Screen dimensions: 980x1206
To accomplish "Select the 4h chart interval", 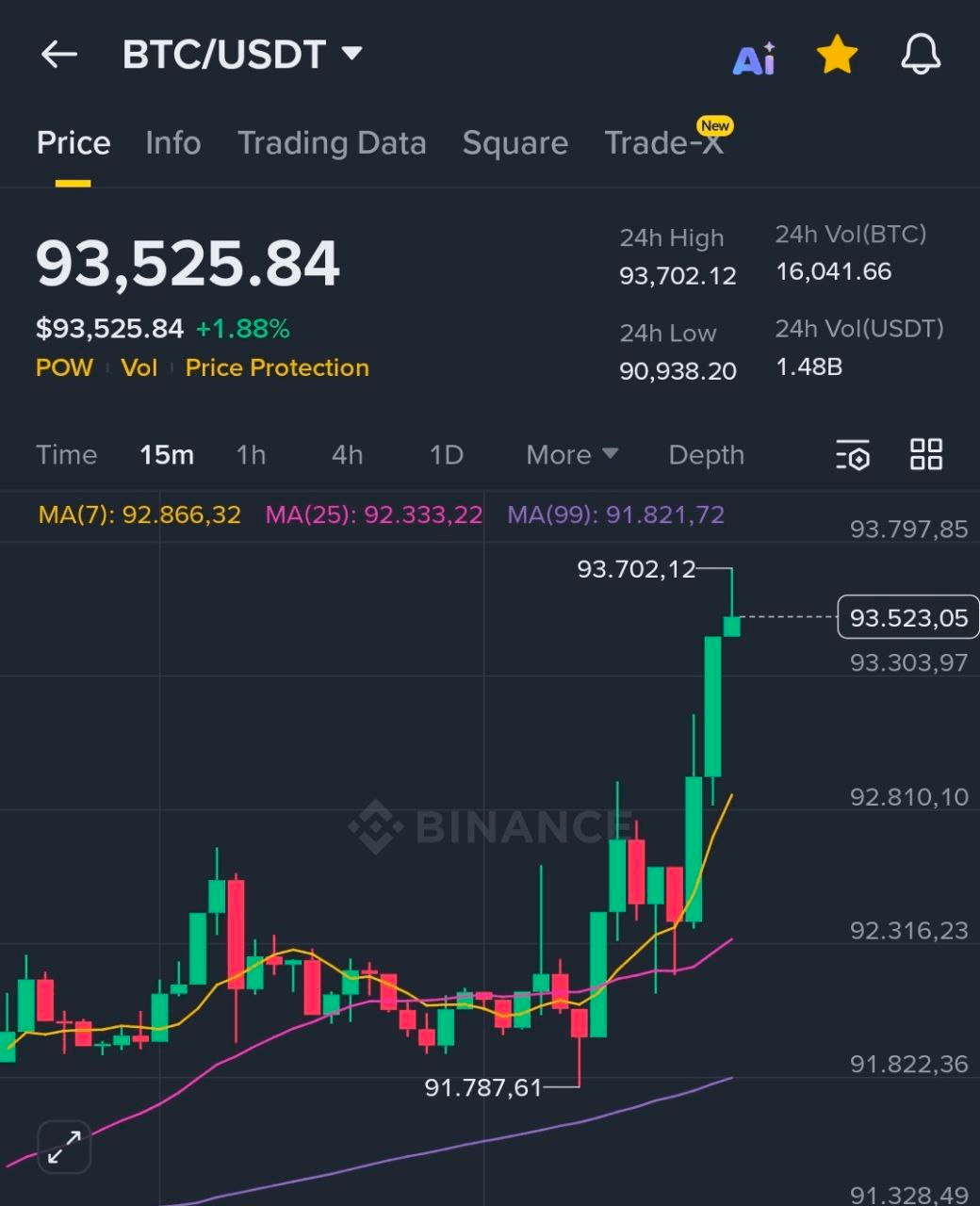I will pos(347,455).
